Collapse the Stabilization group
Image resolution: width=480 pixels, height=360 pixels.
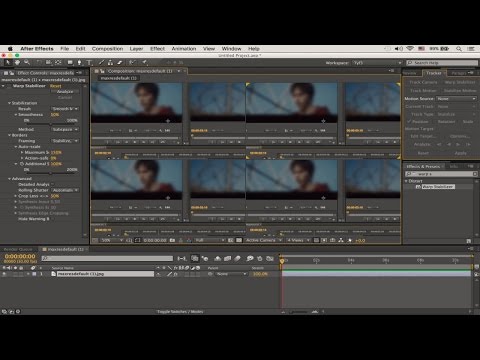pos(9,103)
